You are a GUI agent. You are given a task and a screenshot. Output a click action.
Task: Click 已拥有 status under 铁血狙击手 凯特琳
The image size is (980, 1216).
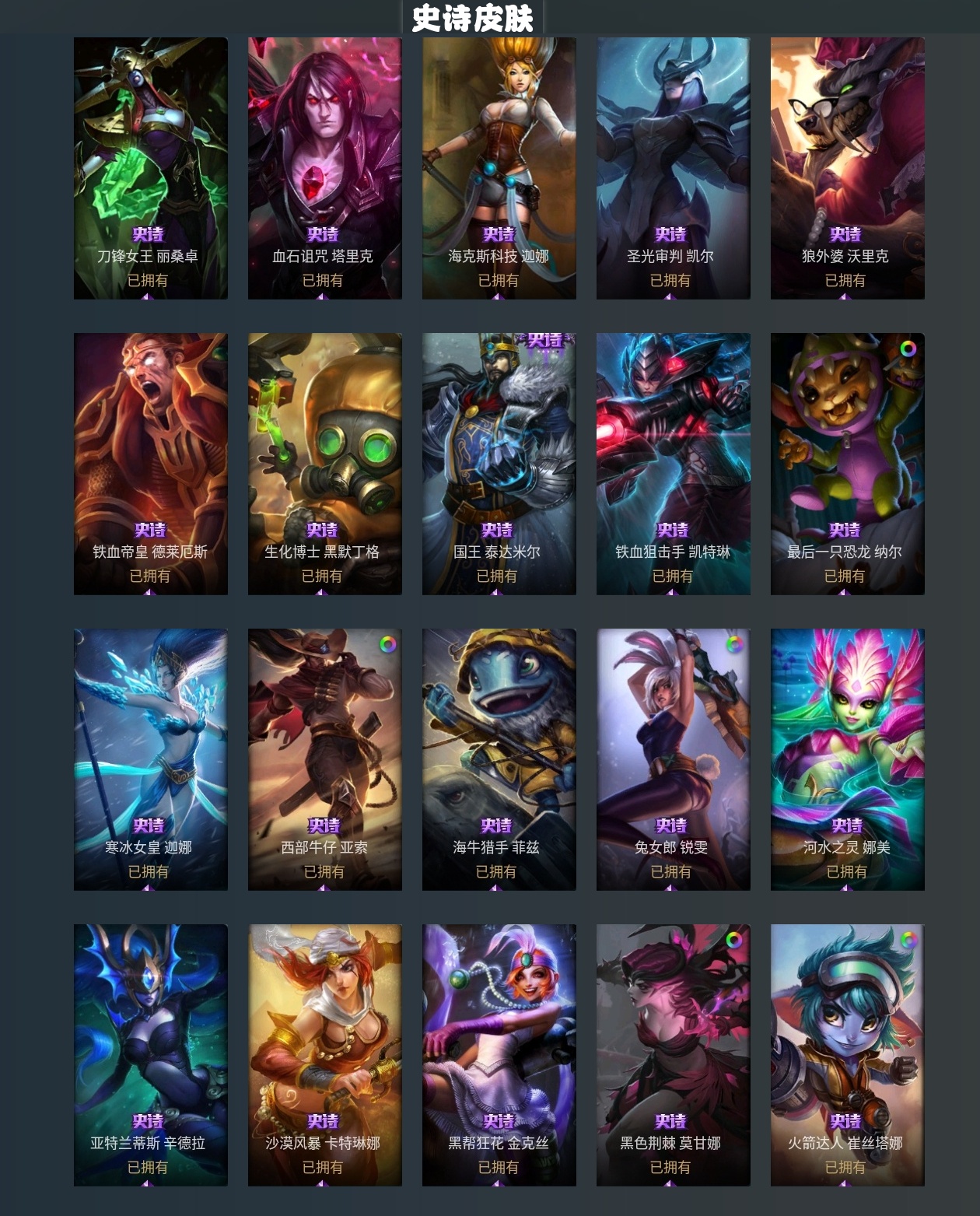[x=673, y=576]
